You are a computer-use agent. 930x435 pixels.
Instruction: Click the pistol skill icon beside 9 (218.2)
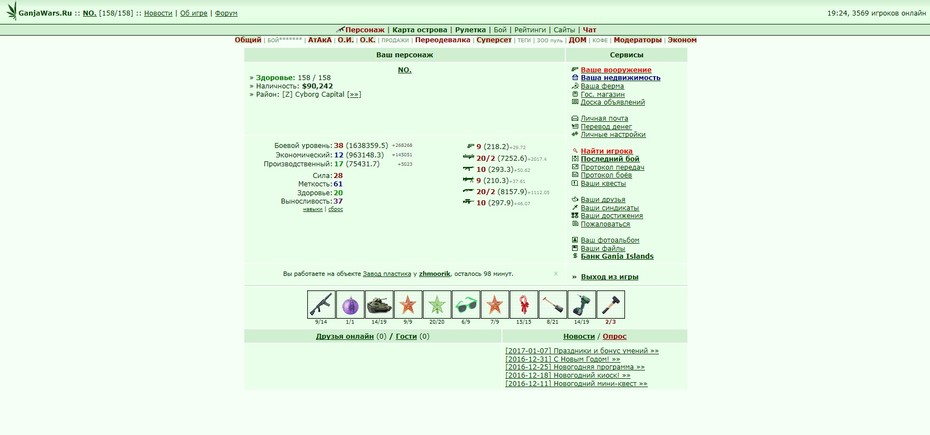[x=471, y=145]
